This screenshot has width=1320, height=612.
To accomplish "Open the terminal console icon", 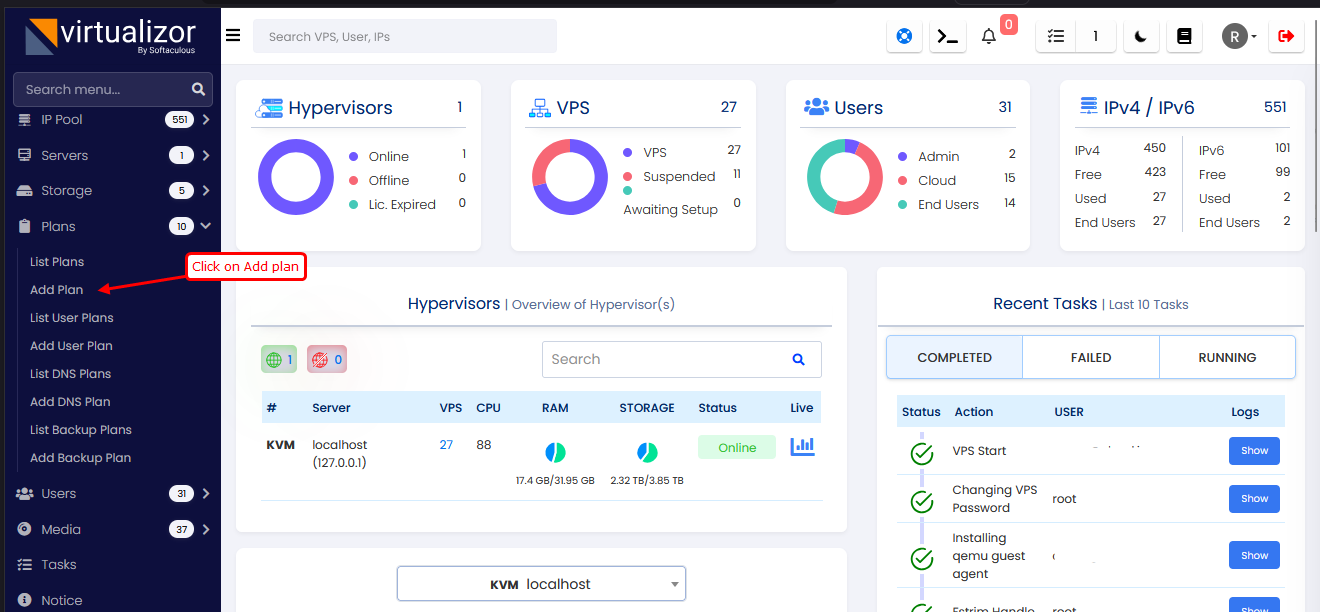I will tap(947, 36).
